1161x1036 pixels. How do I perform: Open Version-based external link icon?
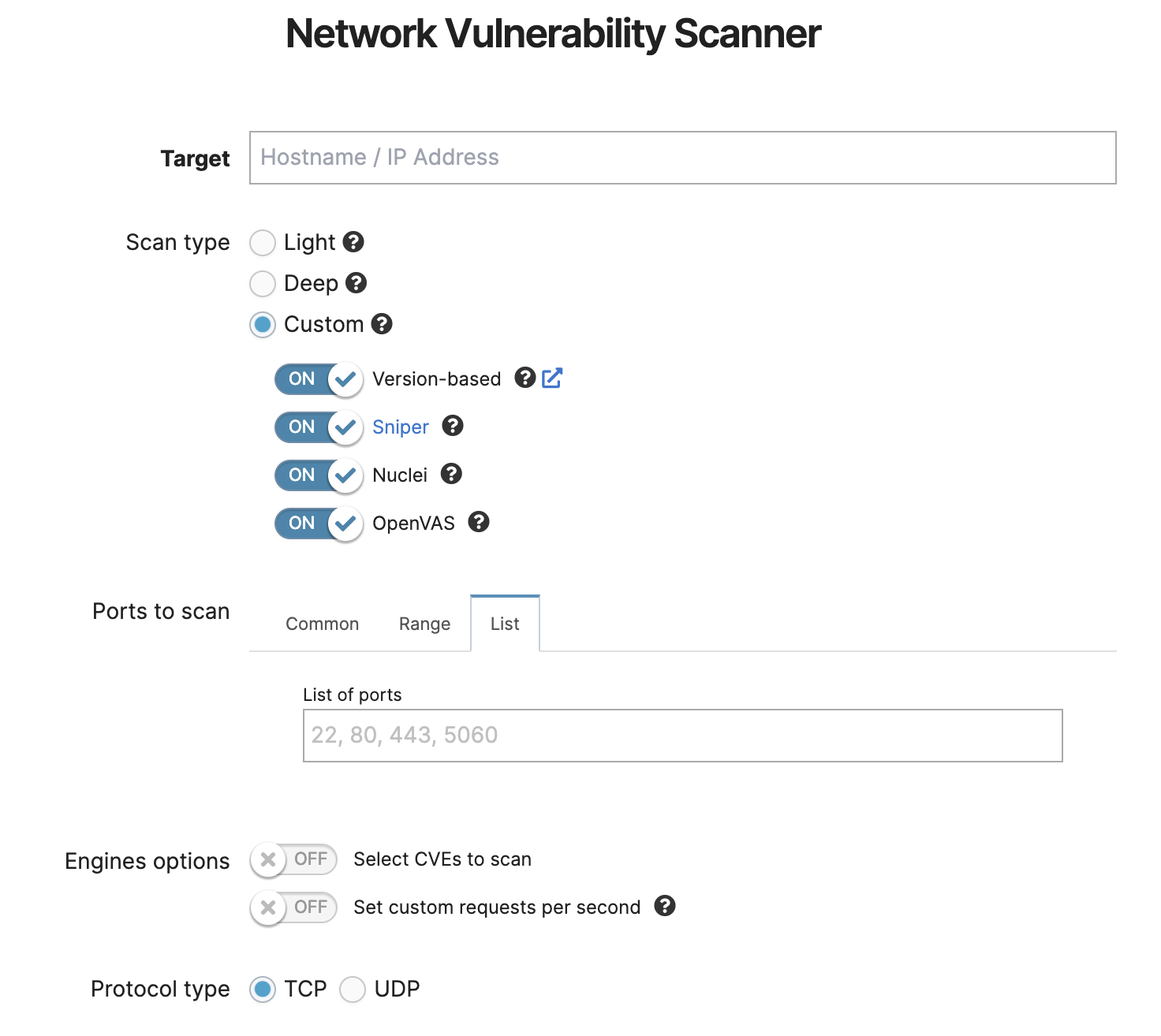(x=552, y=378)
